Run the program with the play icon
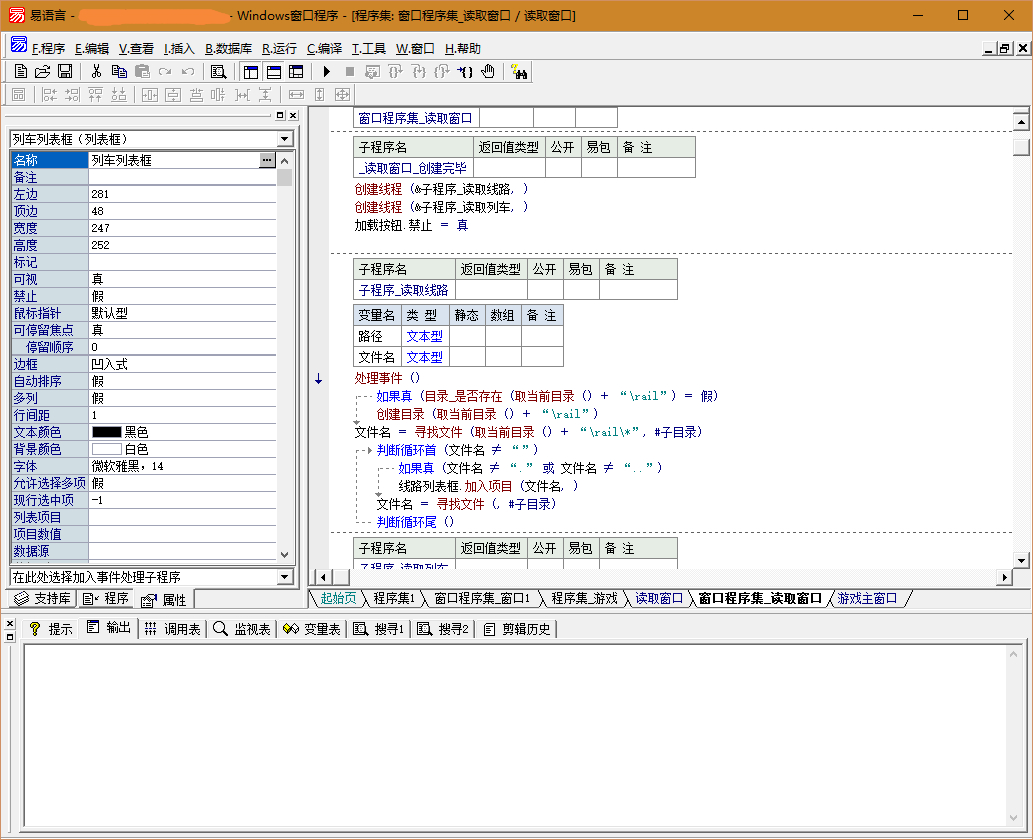Screen dimensions: 1033x840 326,71
